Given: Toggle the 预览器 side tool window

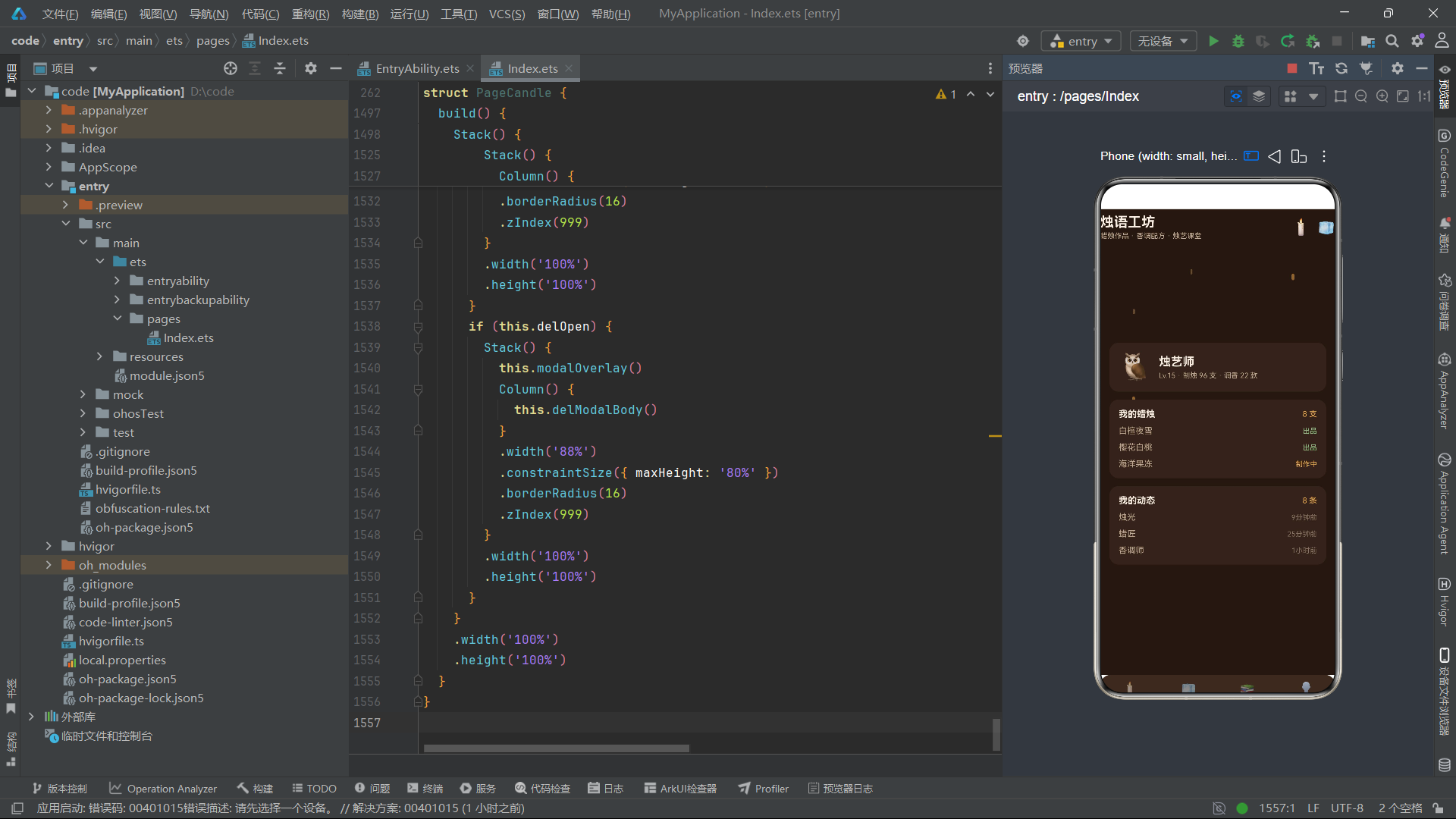Looking at the screenshot, I should 1445,88.
